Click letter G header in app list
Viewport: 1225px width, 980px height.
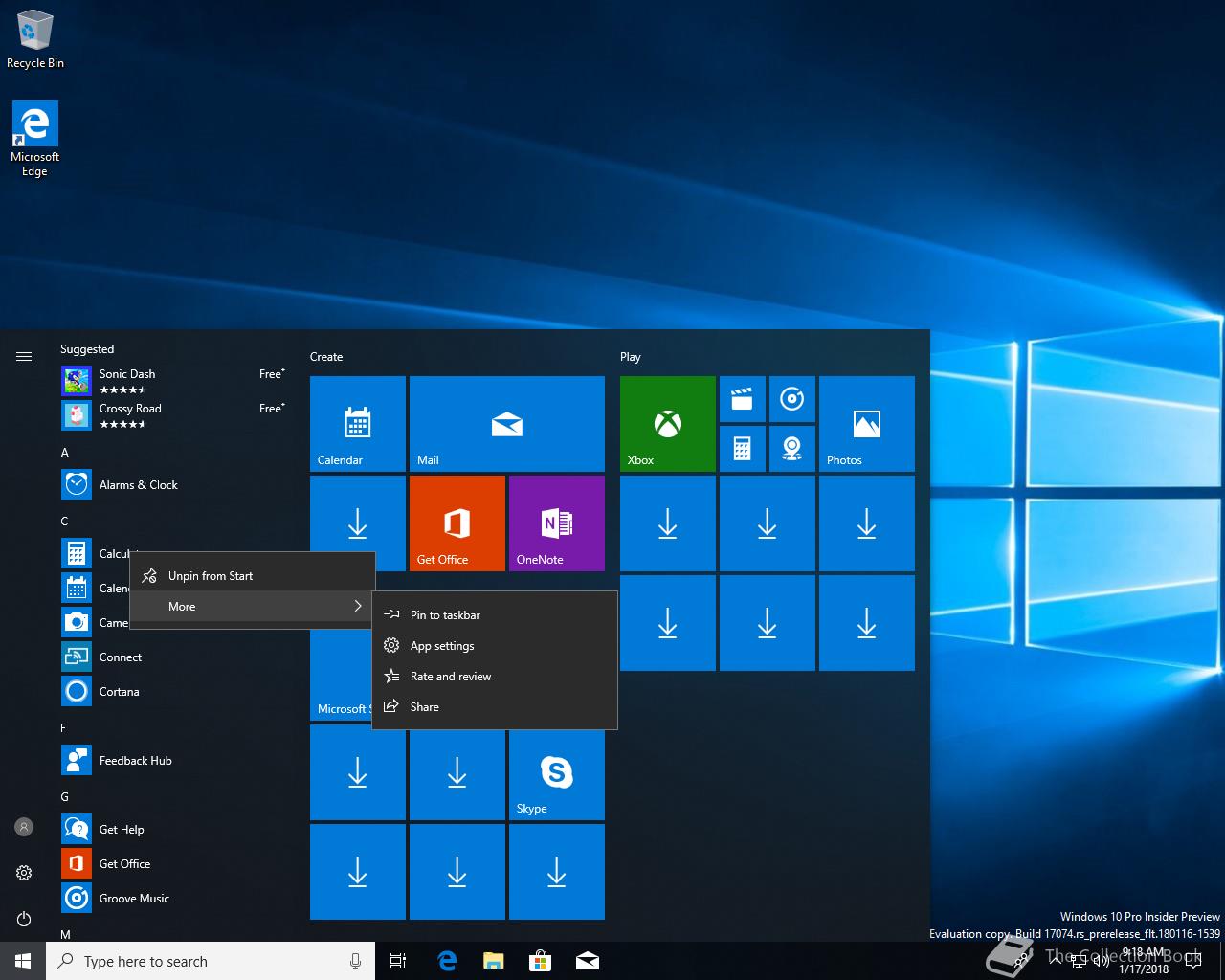[x=64, y=796]
